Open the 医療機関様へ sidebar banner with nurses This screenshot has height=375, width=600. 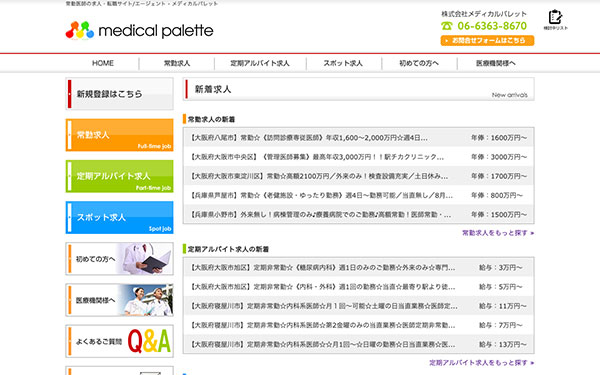point(119,300)
